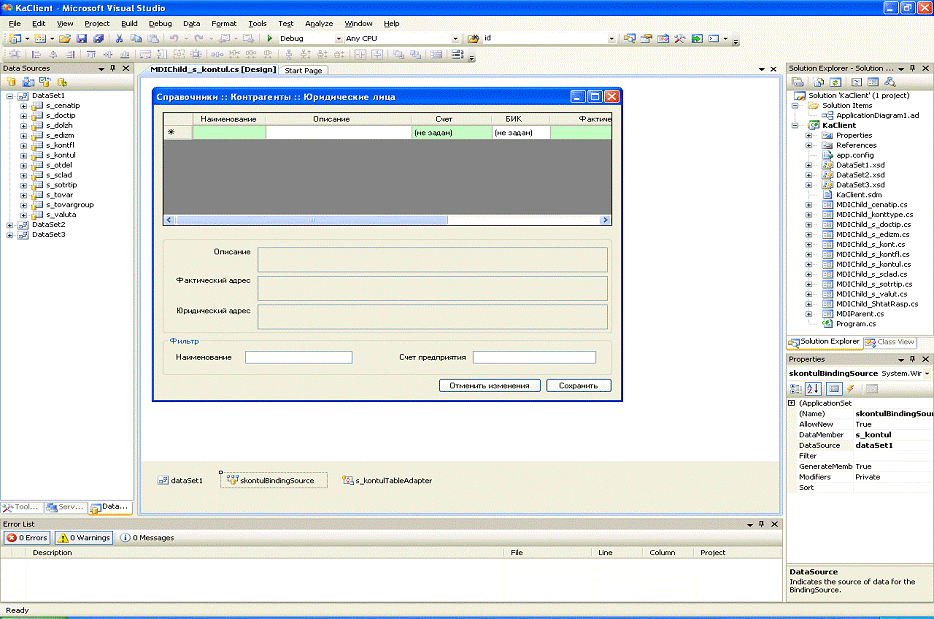Open the Any CPU platform dropdown
Screen dimensions: 934x619
[x=456, y=39]
